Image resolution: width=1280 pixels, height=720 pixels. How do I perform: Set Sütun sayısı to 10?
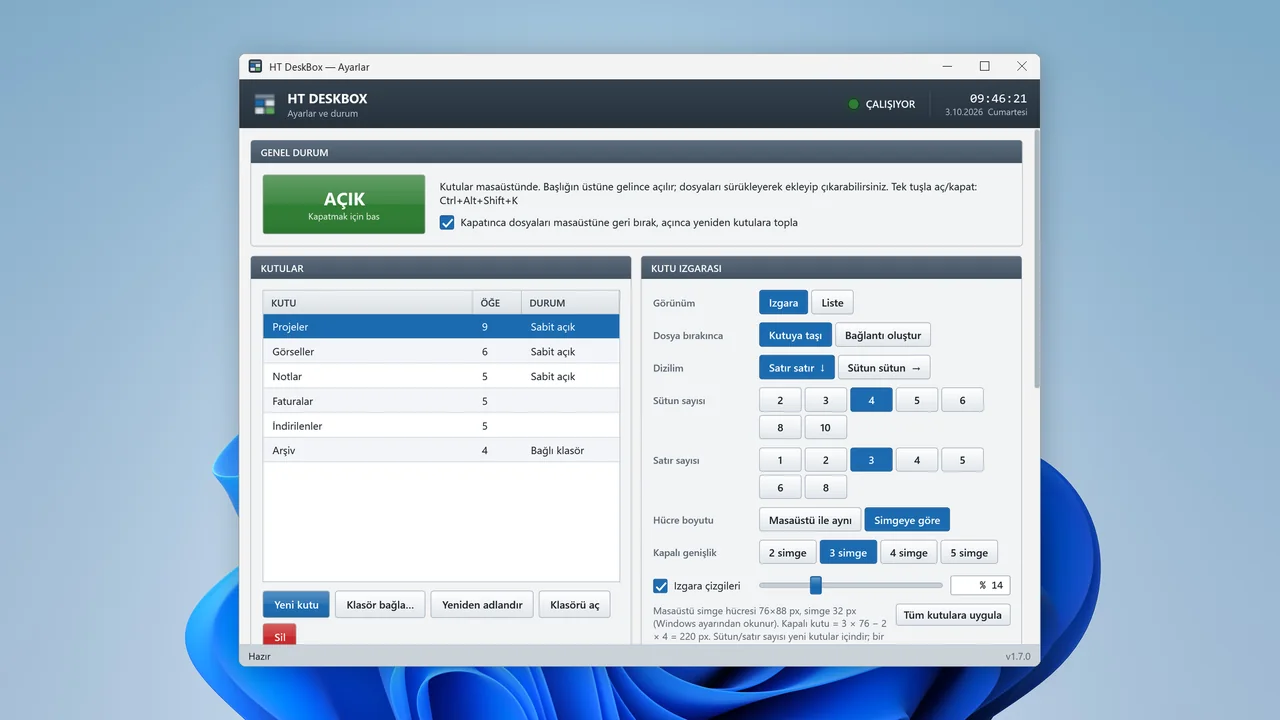(x=825, y=427)
